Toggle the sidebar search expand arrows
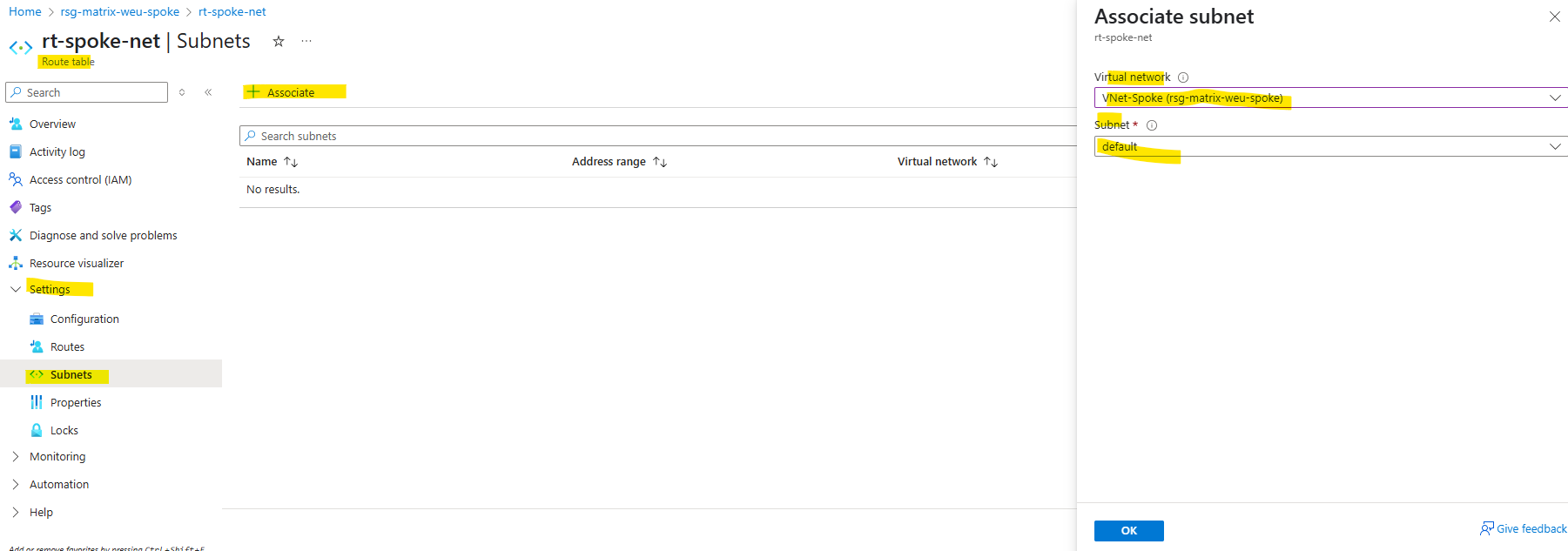 click(182, 92)
